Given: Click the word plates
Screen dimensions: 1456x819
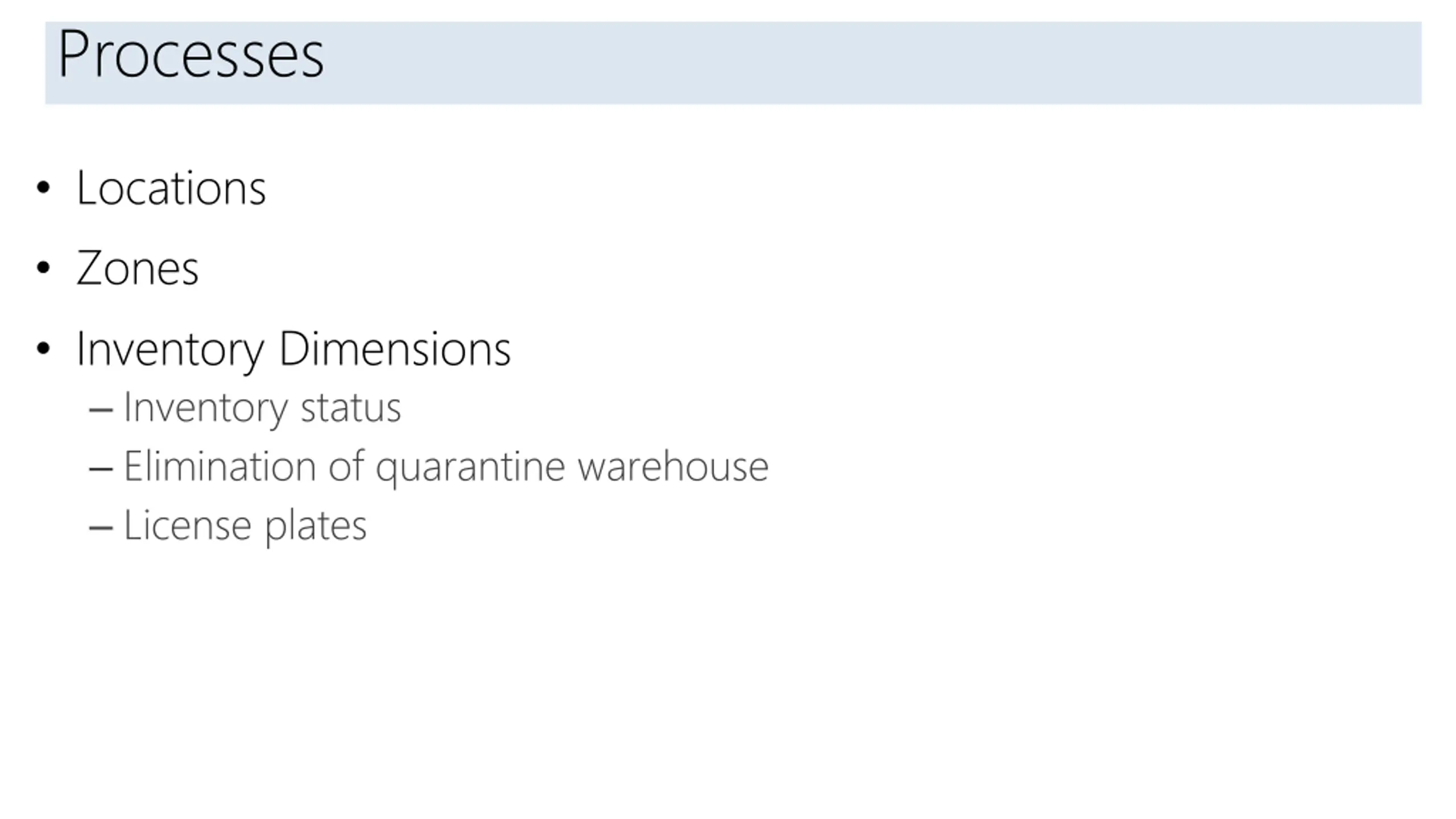Looking at the screenshot, I should pyautogui.click(x=316, y=527).
